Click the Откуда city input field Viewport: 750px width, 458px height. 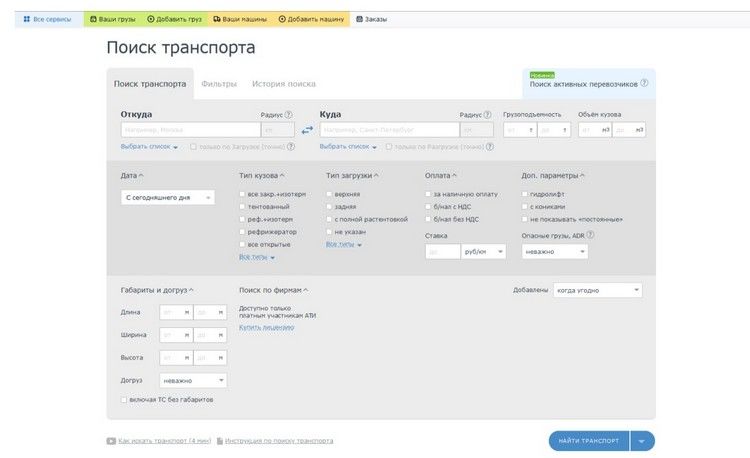(x=190, y=130)
